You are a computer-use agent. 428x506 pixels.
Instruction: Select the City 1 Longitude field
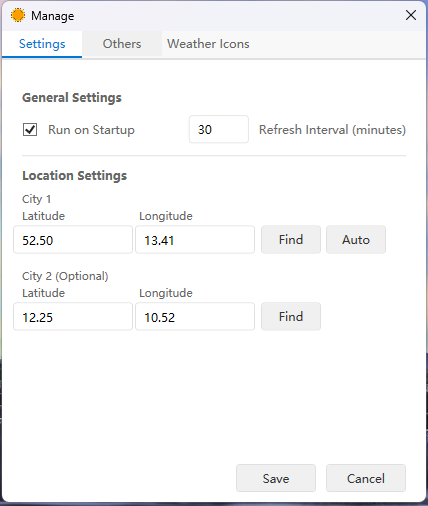[x=195, y=240]
